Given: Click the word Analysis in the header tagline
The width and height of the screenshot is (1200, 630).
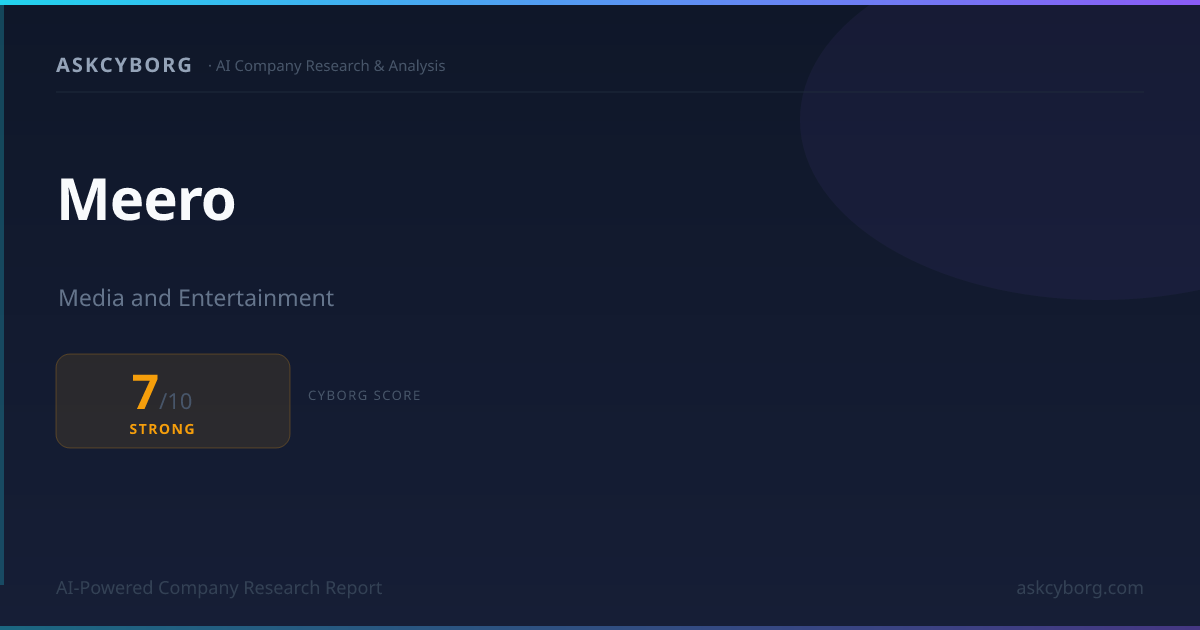Looking at the screenshot, I should tap(415, 66).
